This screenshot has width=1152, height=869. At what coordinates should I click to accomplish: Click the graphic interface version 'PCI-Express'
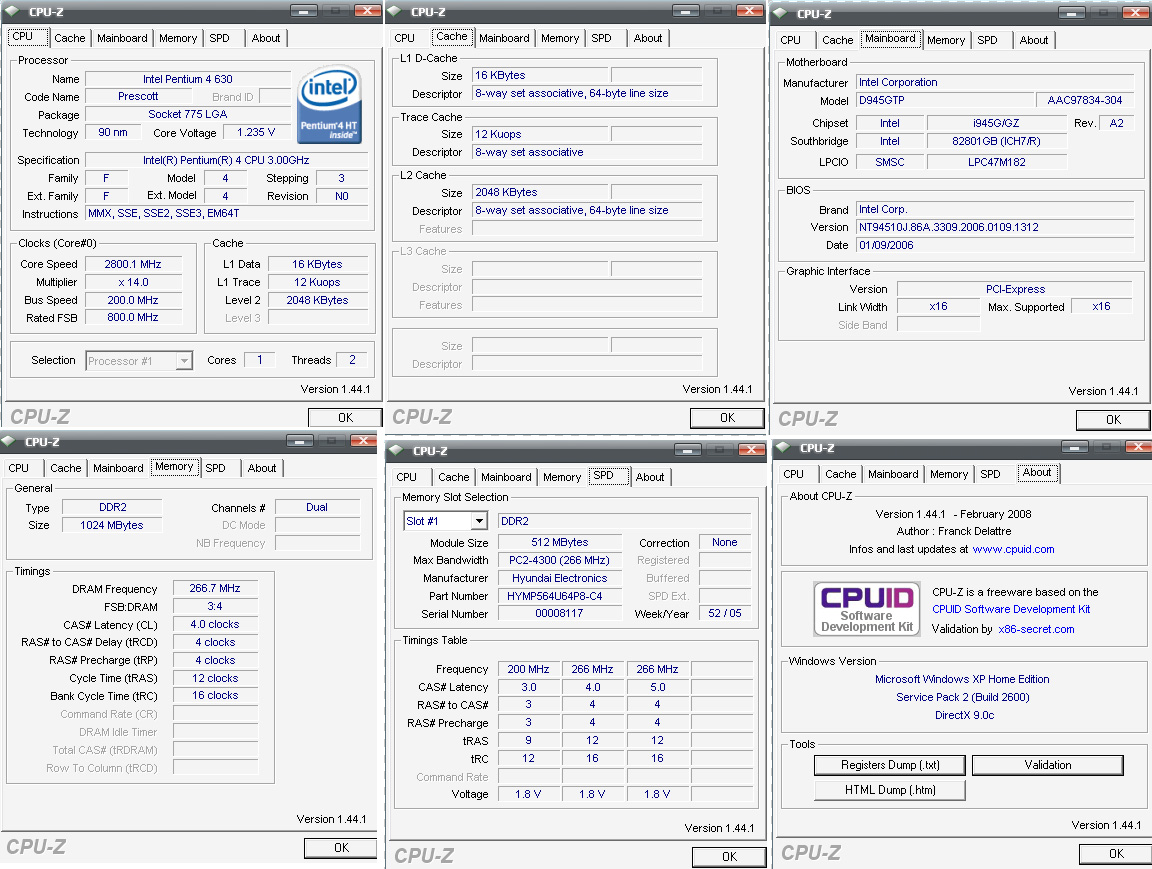tap(1015, 289)
